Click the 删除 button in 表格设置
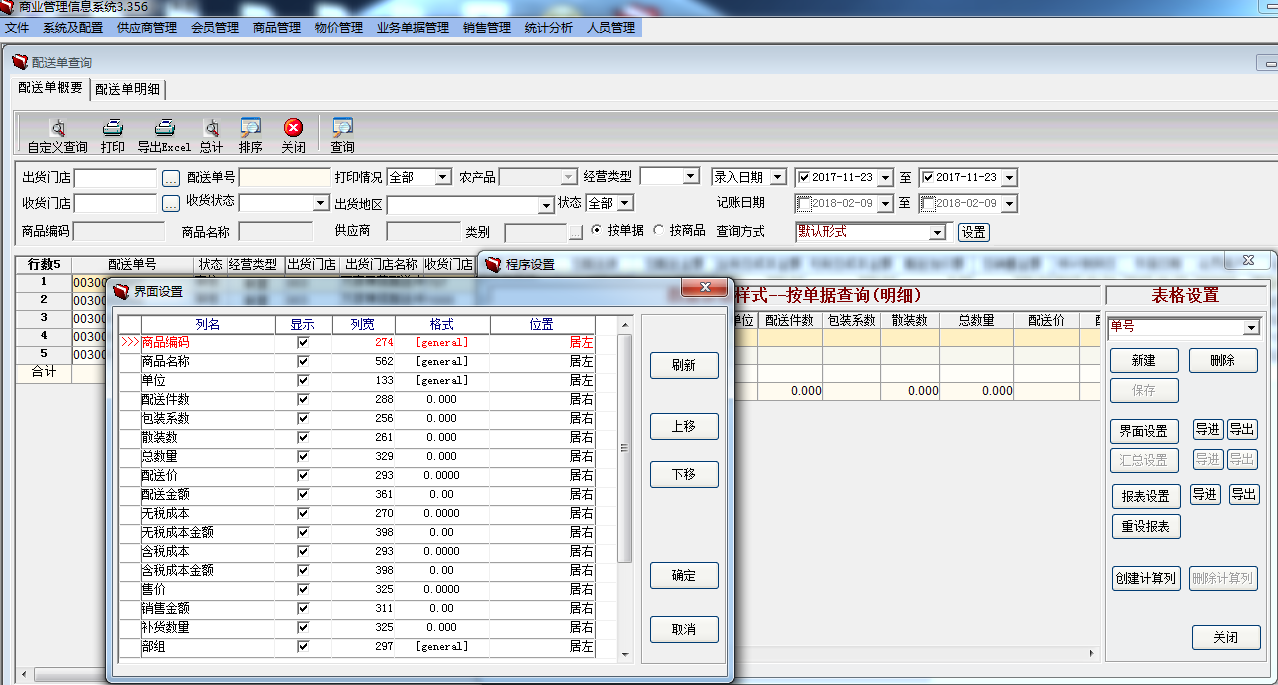The width and height of the screenshot is (1278, 685). 1223,360
